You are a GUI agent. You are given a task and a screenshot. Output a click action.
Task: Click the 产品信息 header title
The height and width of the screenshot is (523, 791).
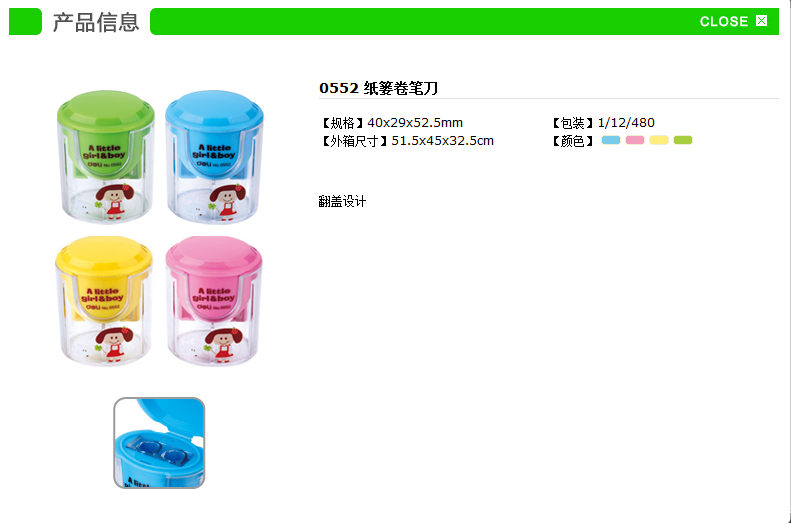pyautogui.click(x=96, y=22)
